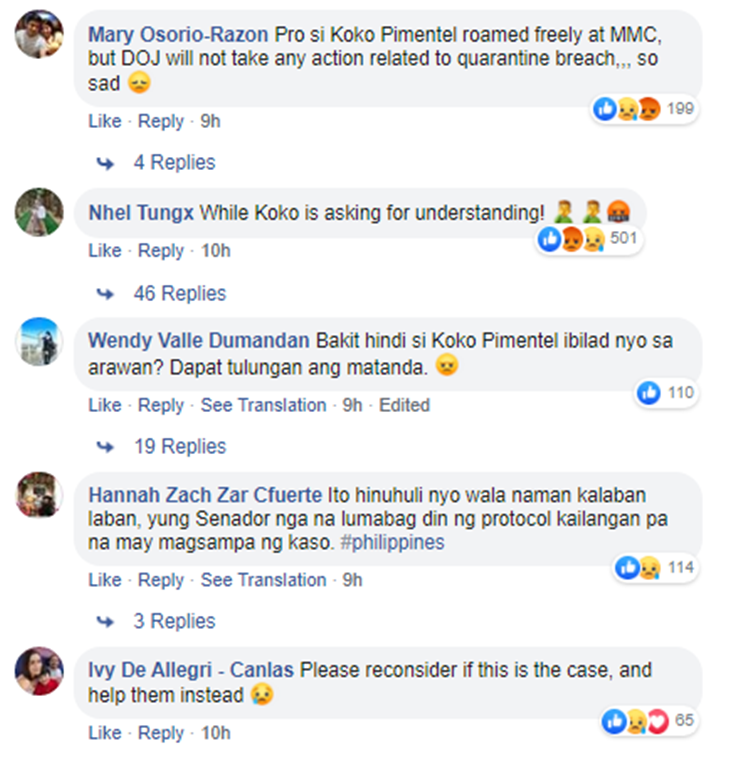Screen dimensions: 750x758
Task: Expand 3 Replies under Hannah's comment
Action: pos(174,621)
